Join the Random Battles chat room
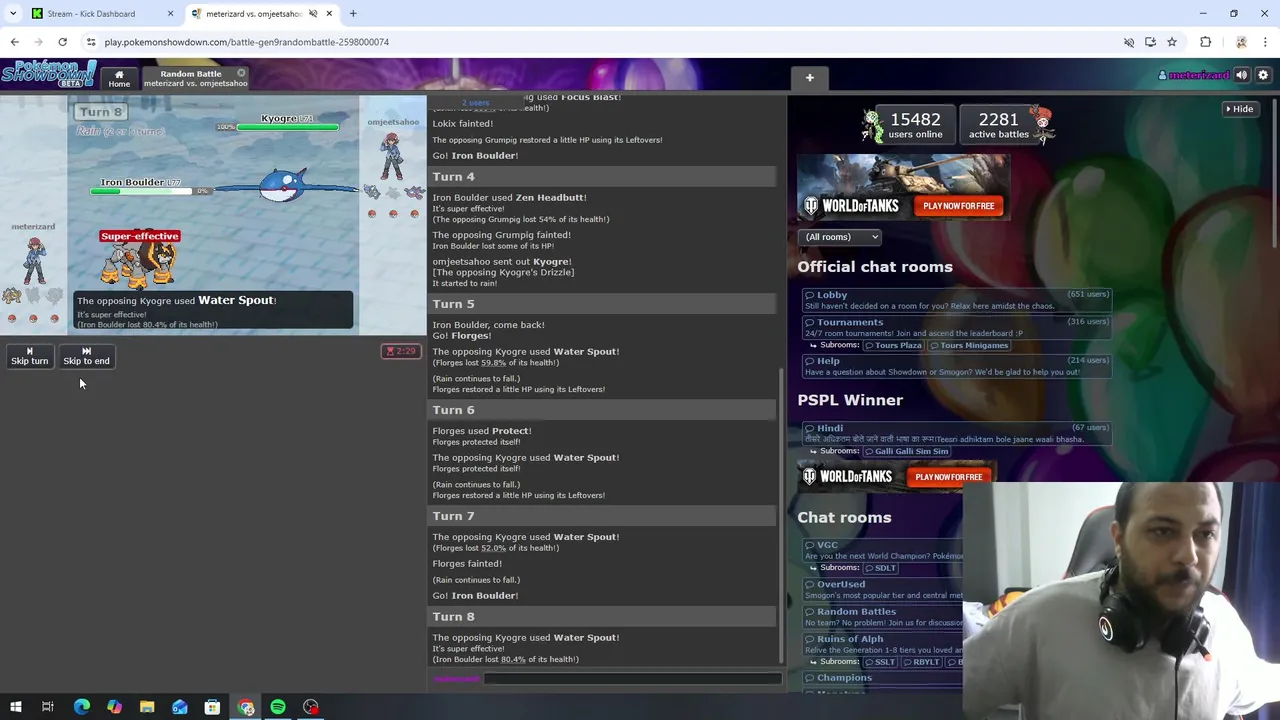Screen dimensions: 1280x720 [x=883, y=616]
